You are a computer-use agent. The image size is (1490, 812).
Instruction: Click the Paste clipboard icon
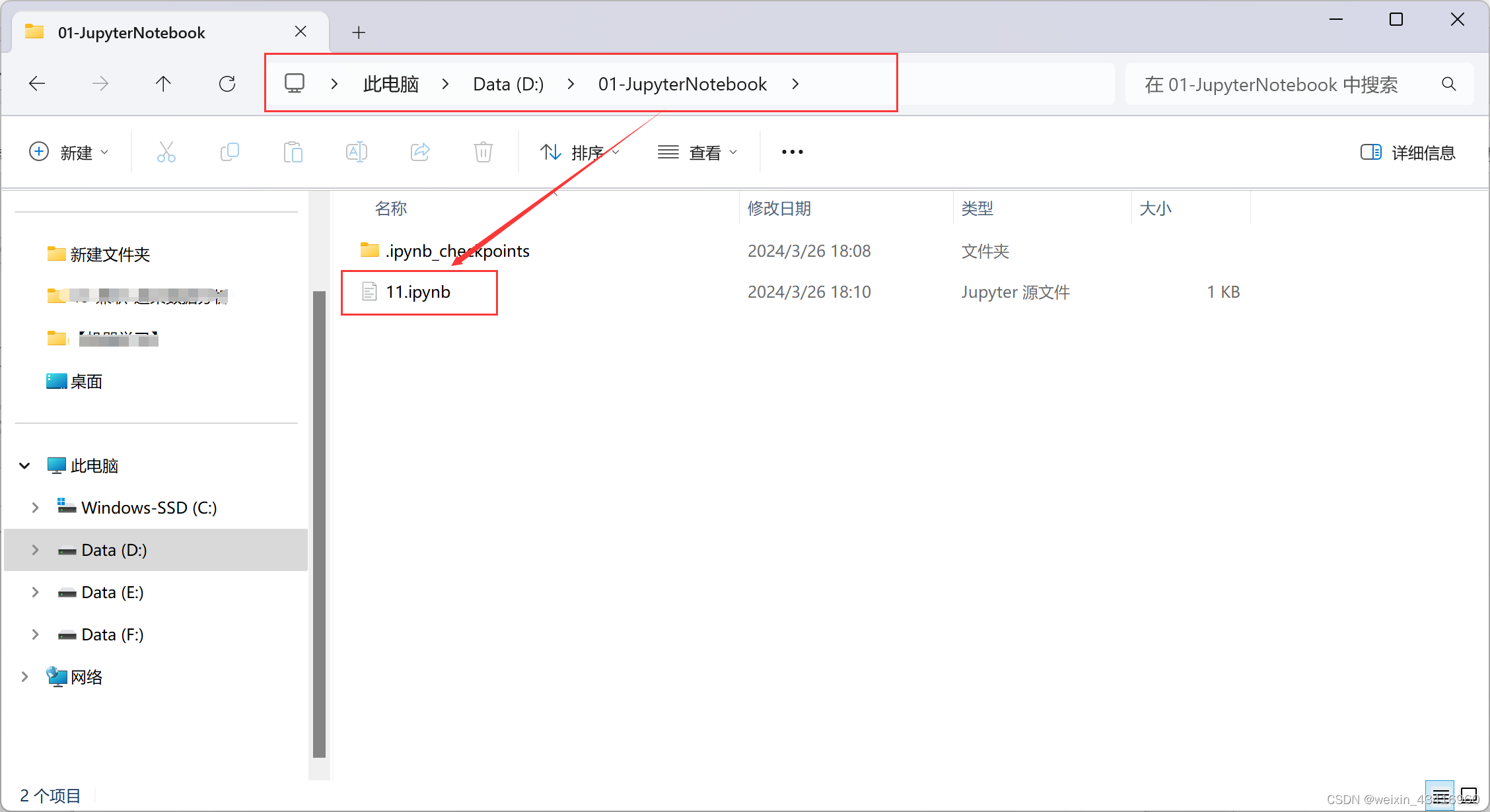pos(293,152)
